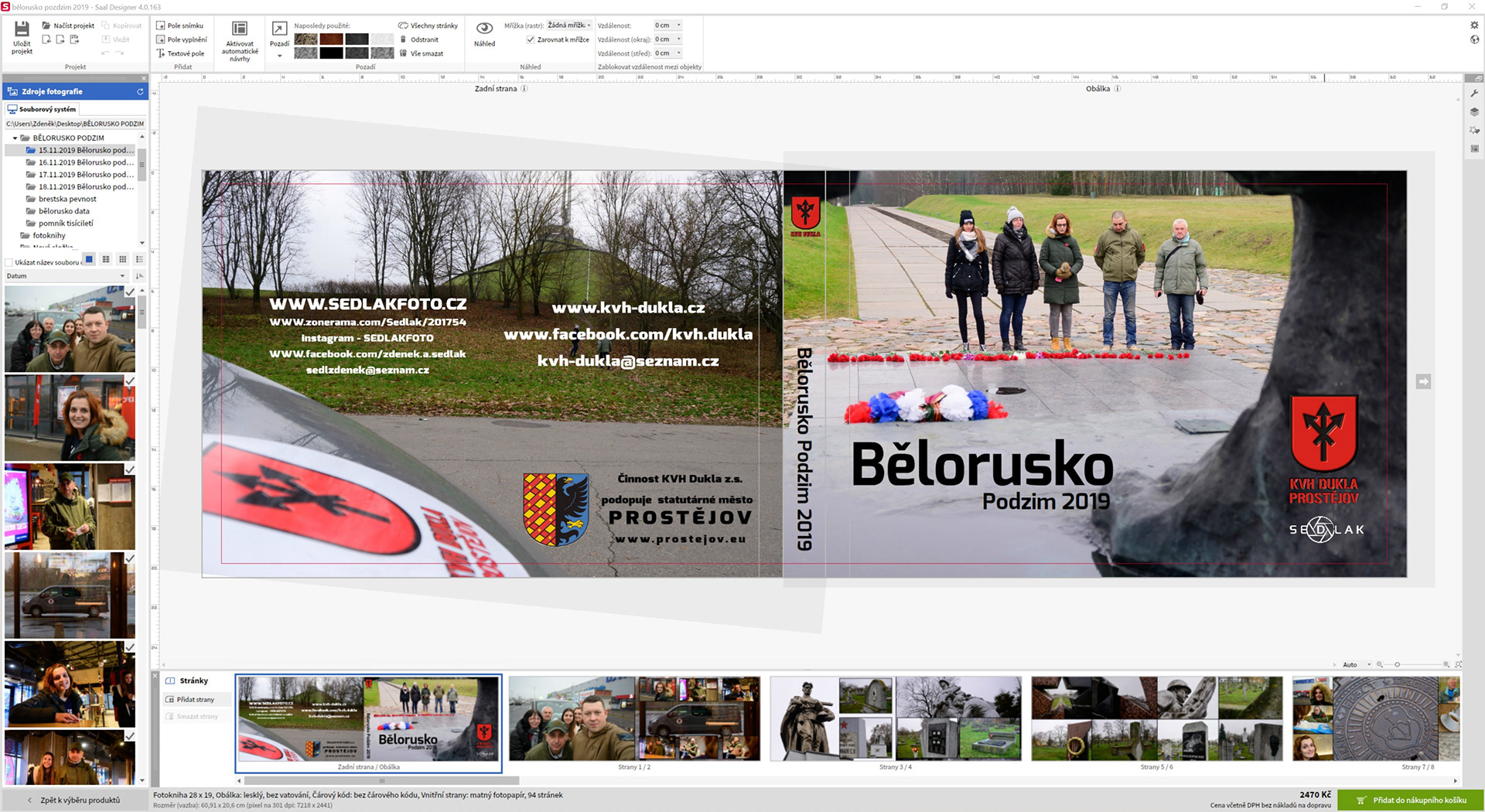The width and height of the screenshot is (1485, 812).
Task: Click Přidat do nákupního košíku button
Action: tap(1411, 800)
